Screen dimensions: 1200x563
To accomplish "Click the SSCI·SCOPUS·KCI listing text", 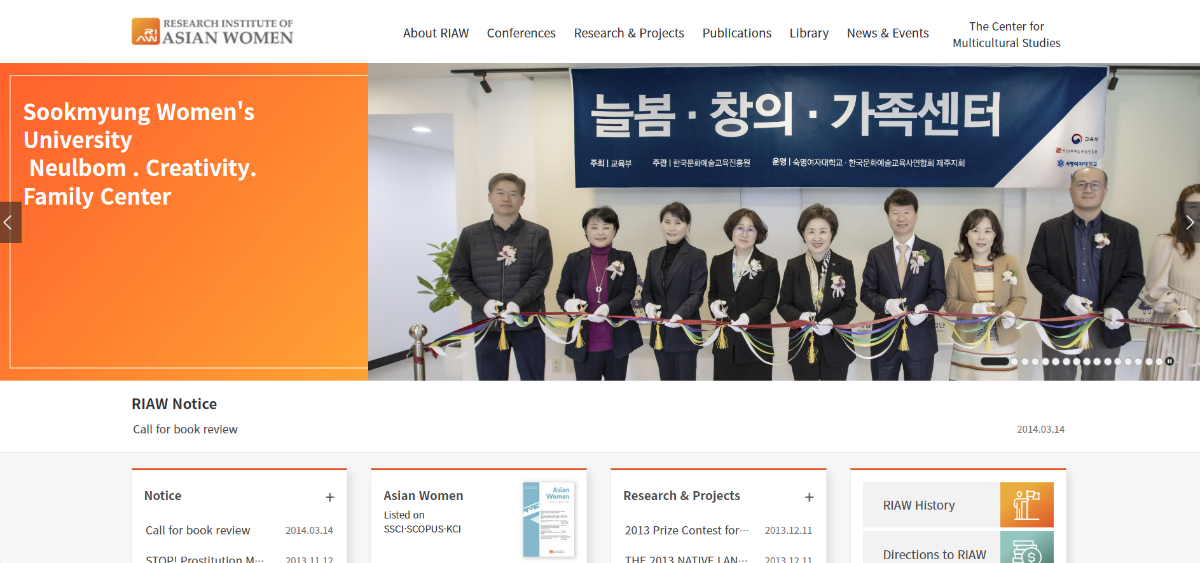I will tap(423, 529).
